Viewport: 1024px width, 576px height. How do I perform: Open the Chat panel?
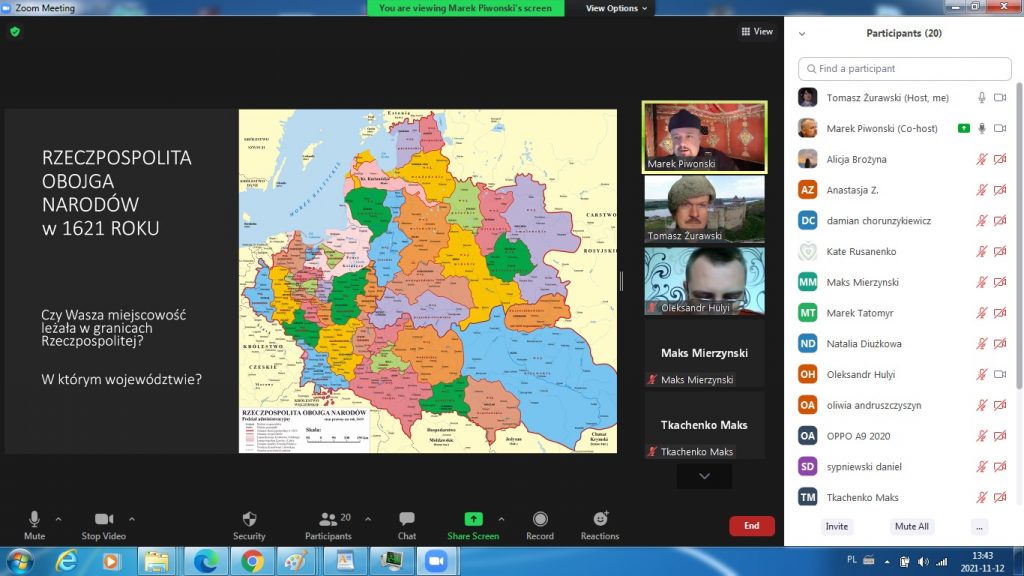point(406,520)
